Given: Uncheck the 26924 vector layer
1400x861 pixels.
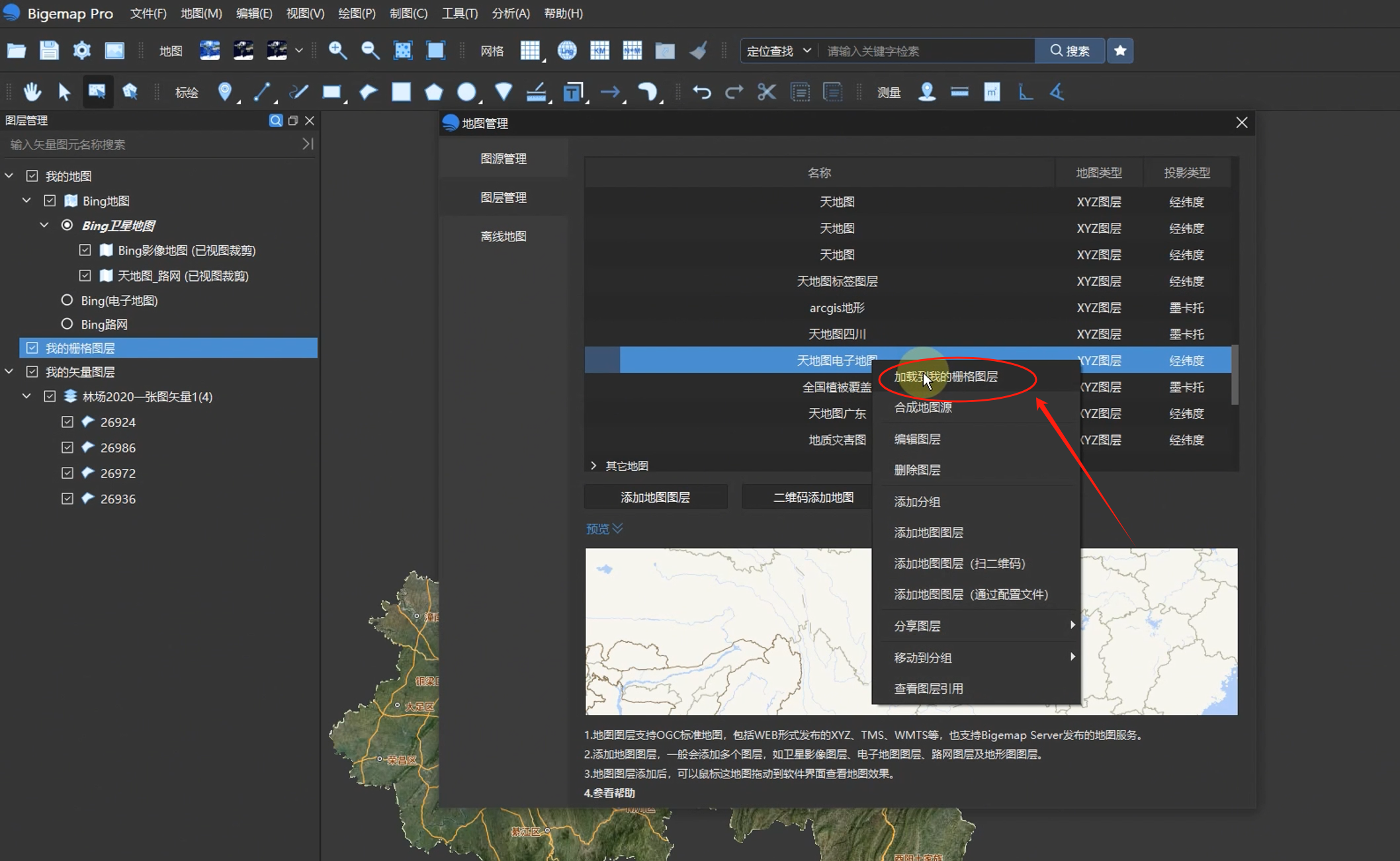Looking at the screenshot, I should 67,421.
